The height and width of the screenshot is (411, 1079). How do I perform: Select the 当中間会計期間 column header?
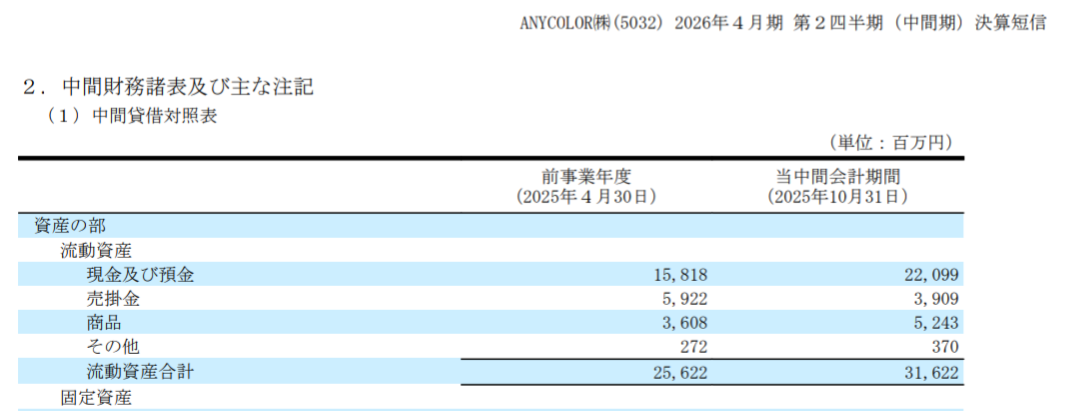pyautogui.click(x=837, y=175)
